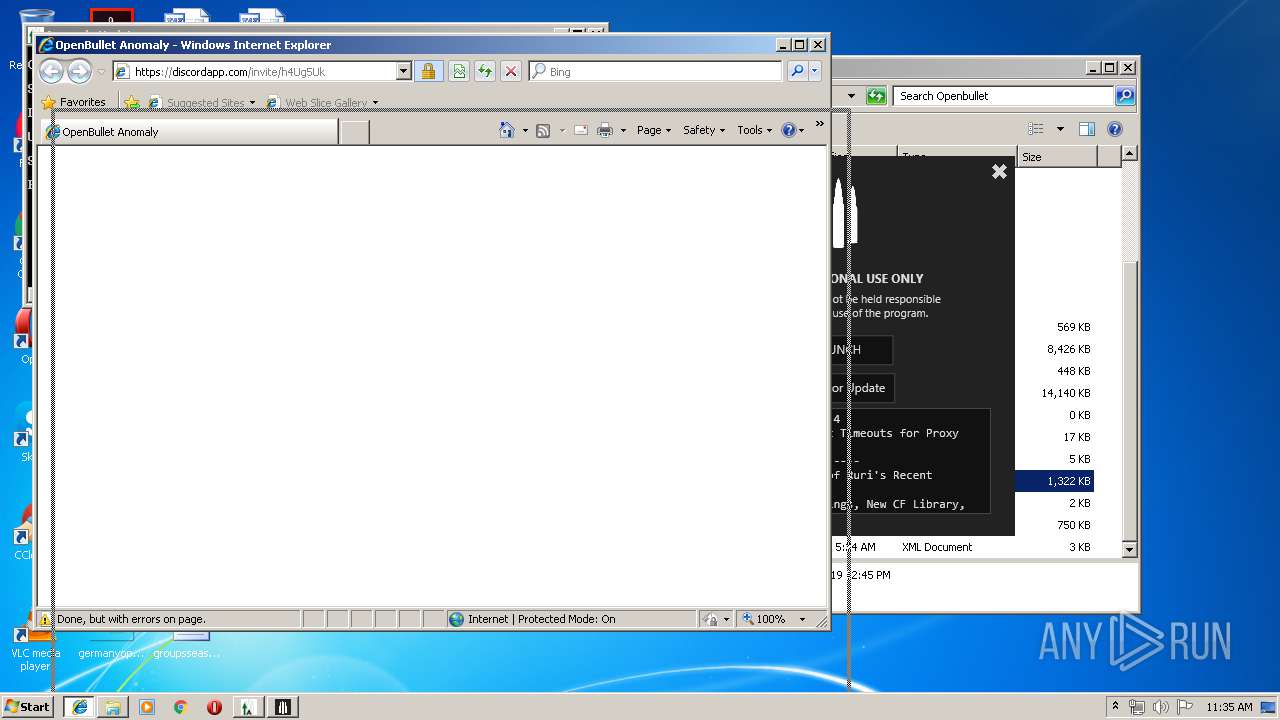Viewport: 1280px width, 720px height.
Task: Open Google Chrome from the taskbar
Action: [181, 706]
